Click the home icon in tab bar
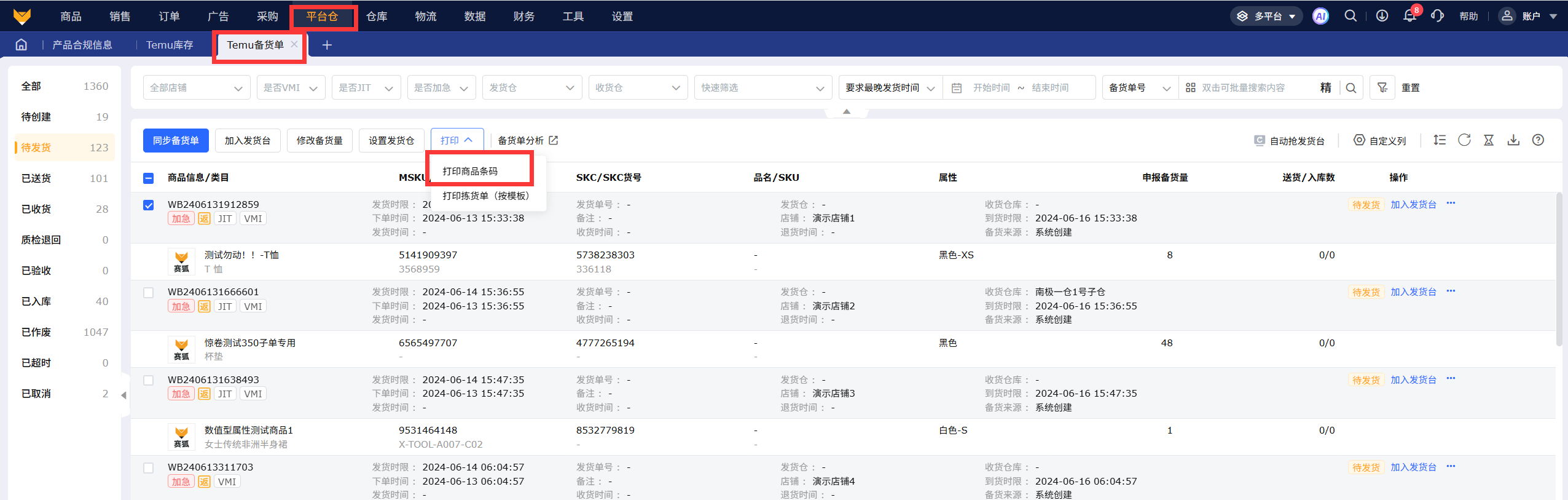Image resolution: width=1568 pixels, height=500 pixels. tap(22, 45)
